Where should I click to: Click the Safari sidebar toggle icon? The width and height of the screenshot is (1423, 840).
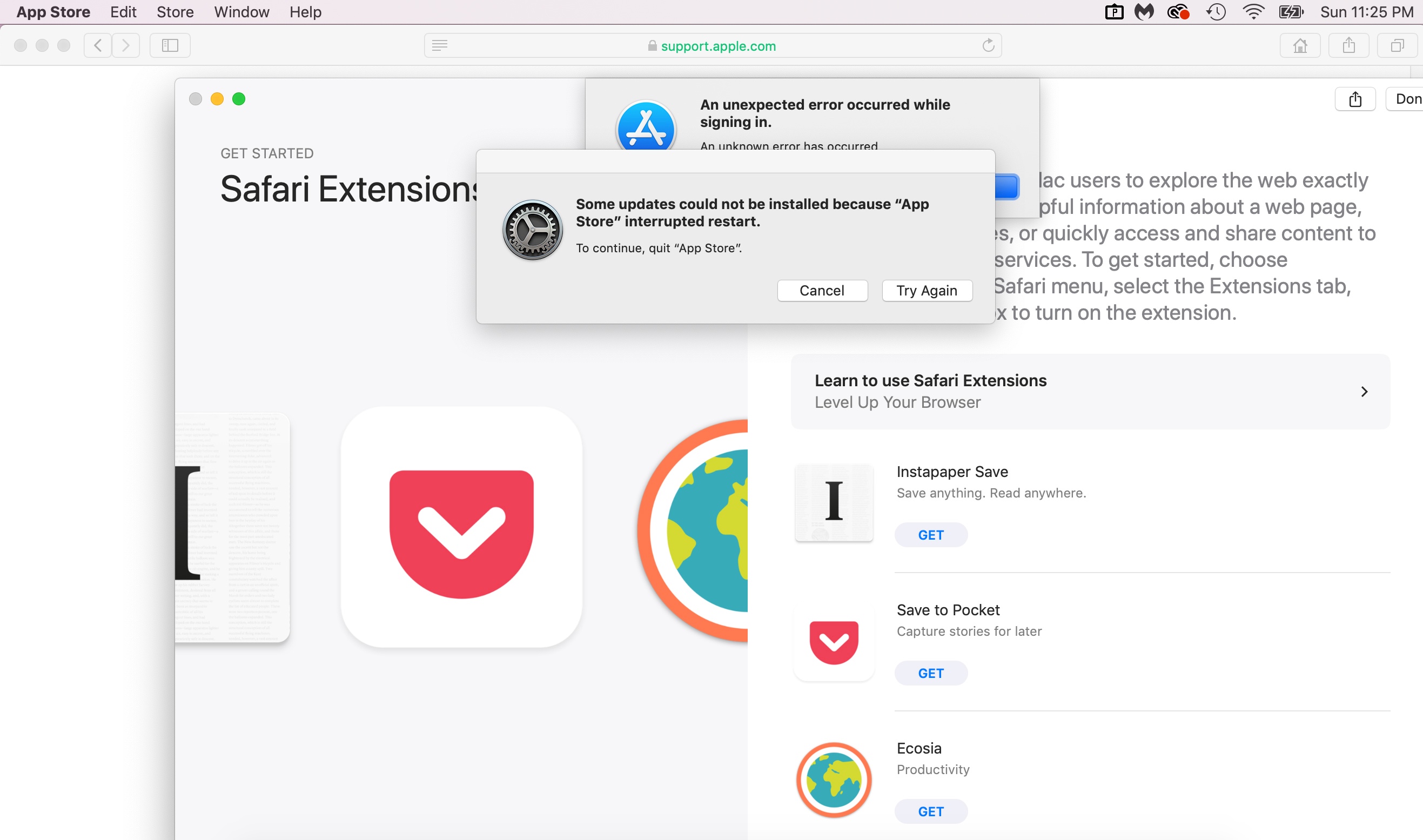click(x=170, y=45)
